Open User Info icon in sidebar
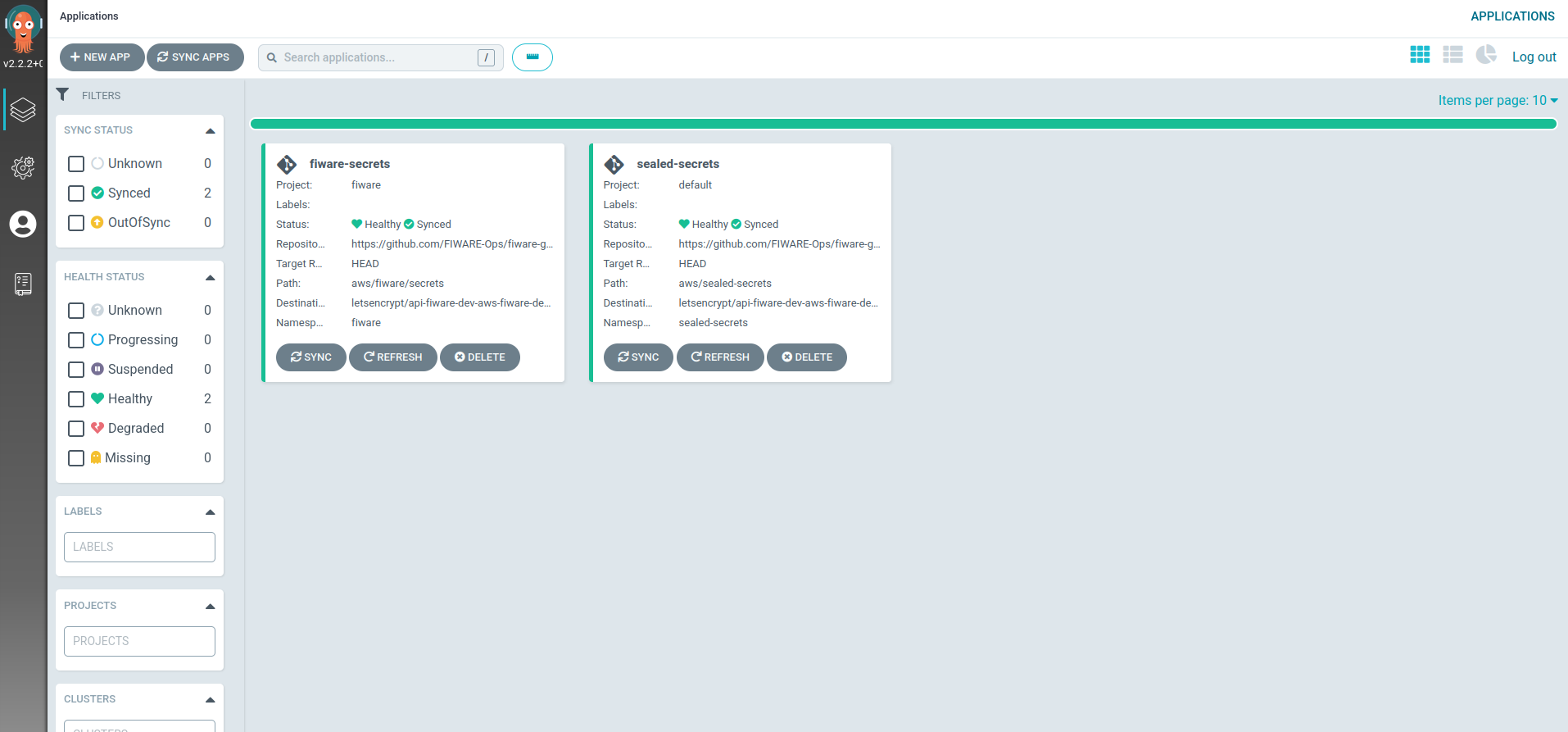The height and width of the screenshot is (732, 1568). 23,224
